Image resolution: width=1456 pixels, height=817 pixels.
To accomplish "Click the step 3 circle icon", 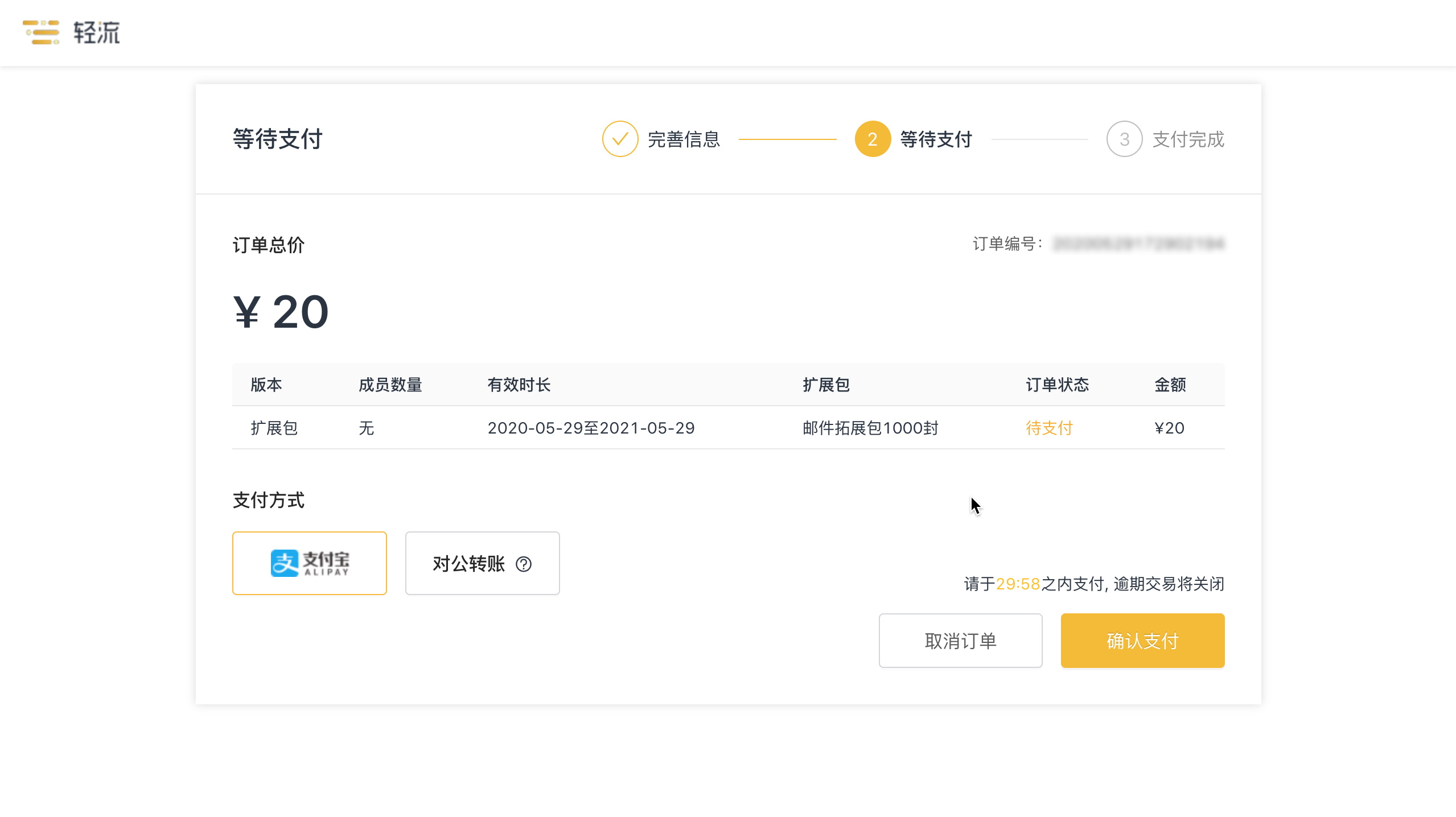I will point(1124,139).
